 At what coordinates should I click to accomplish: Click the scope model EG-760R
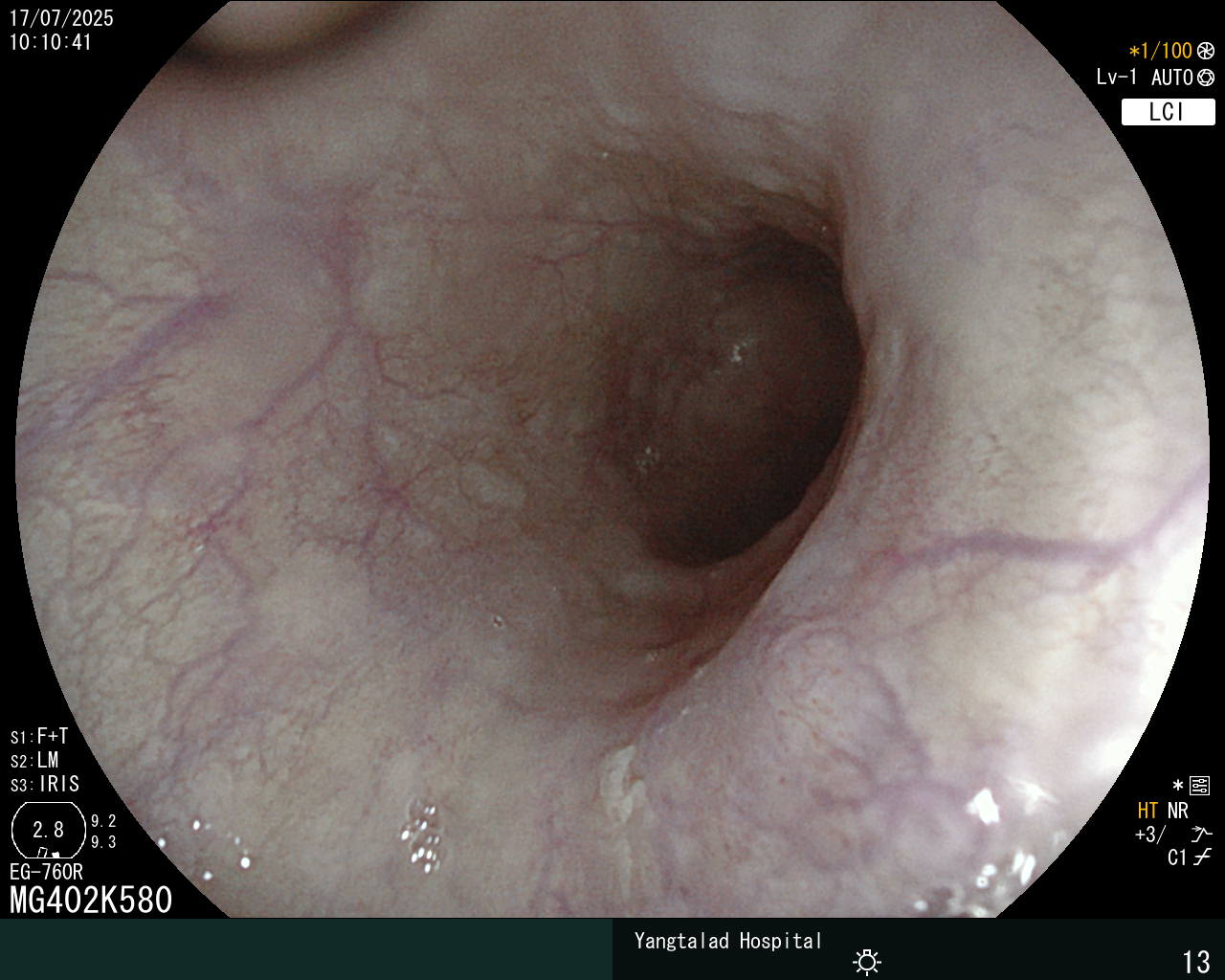coord(46,872)
